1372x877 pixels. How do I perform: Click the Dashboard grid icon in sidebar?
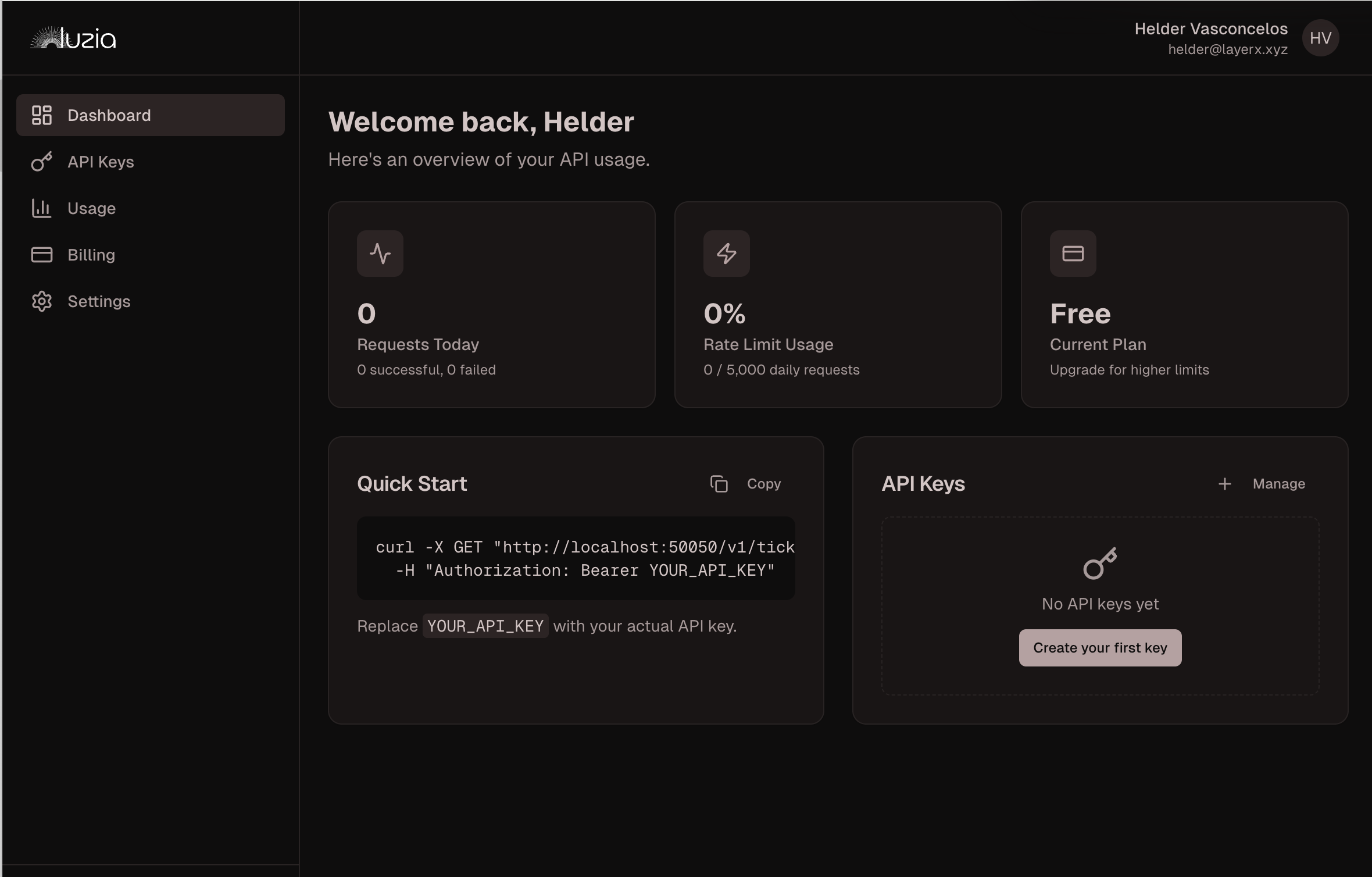(x=41, y=115)
